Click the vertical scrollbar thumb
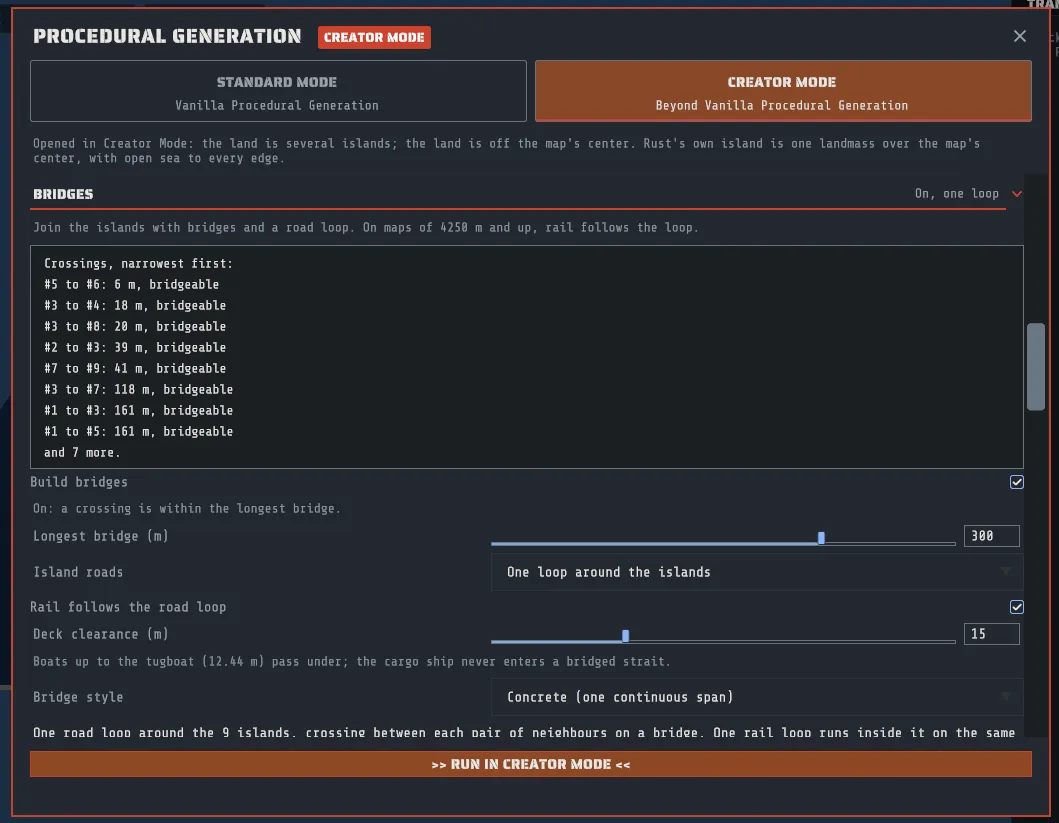 pyautogui.click(x=1035, y=367)
